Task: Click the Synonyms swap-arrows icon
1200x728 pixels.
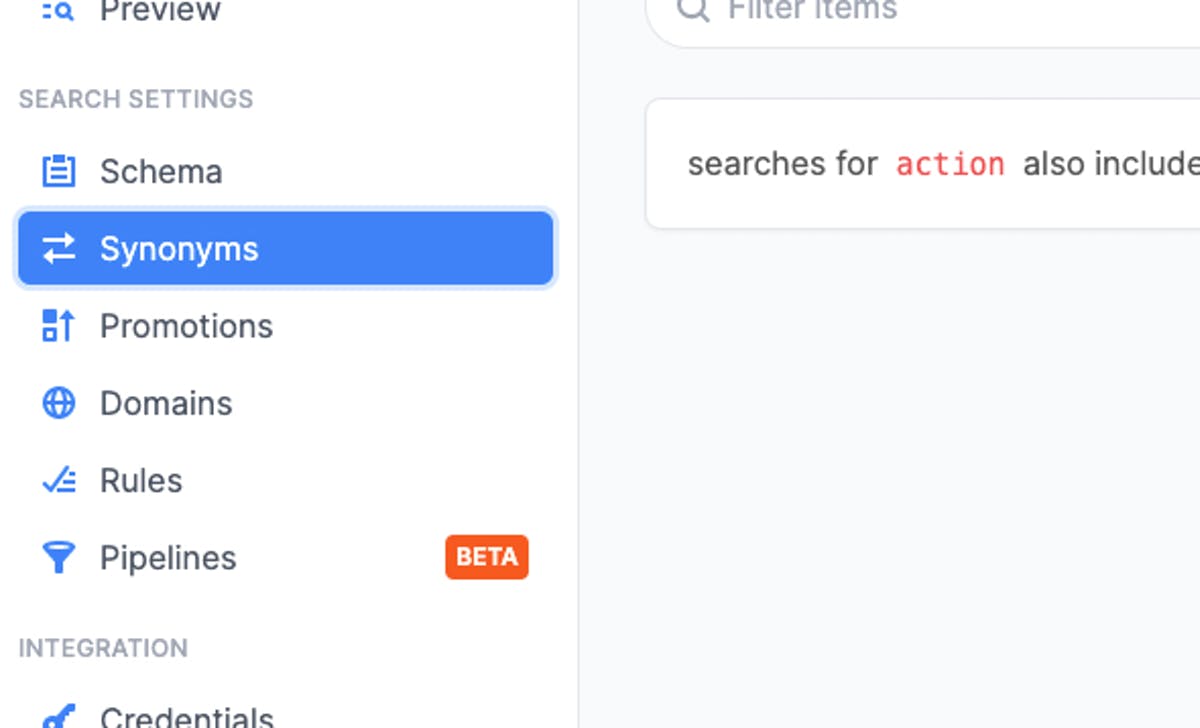Action: [58, 248]
